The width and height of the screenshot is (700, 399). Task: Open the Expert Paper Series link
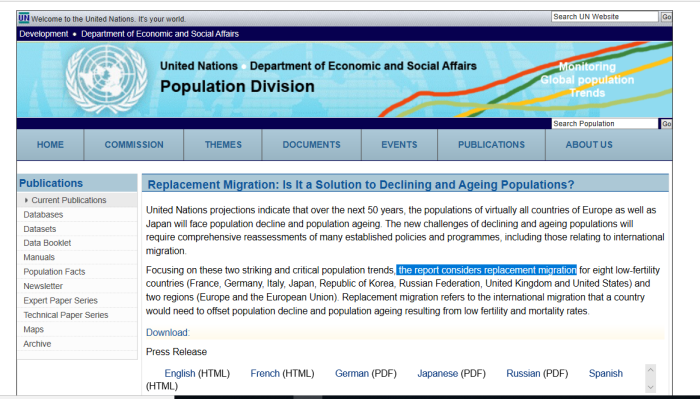(x=61, y=300)
